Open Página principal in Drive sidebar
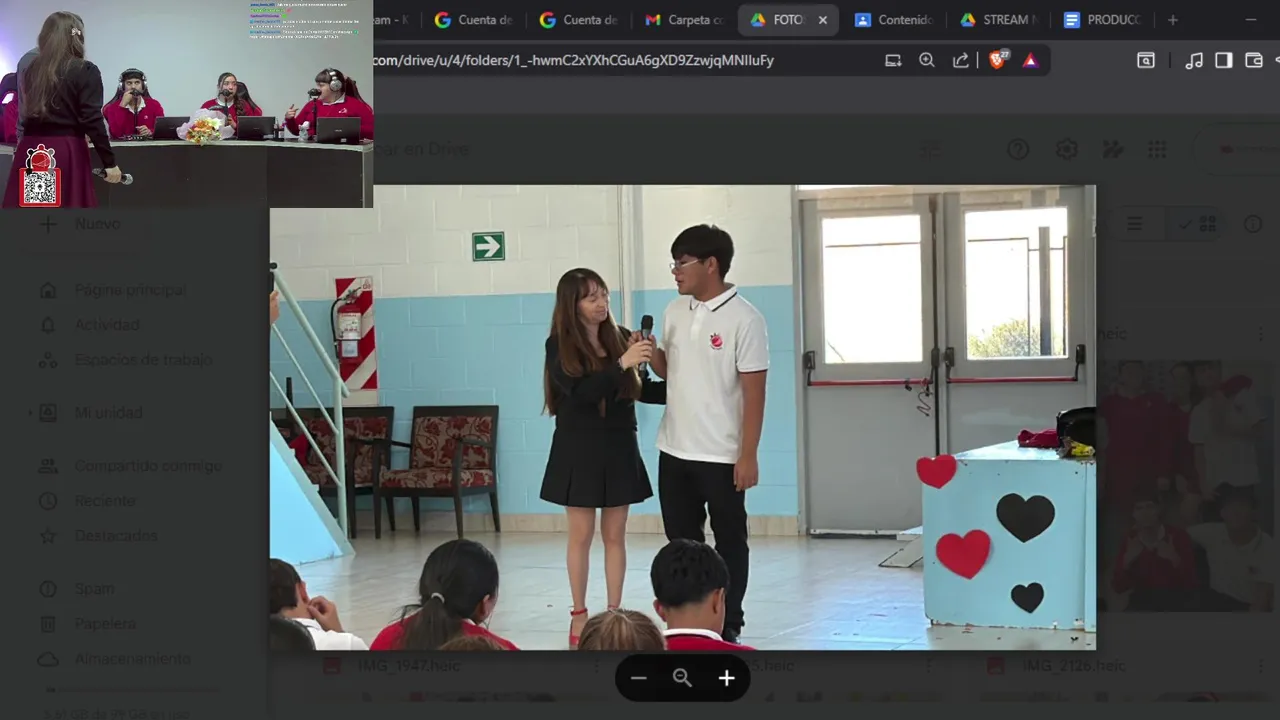 click(x=131, y=290)
